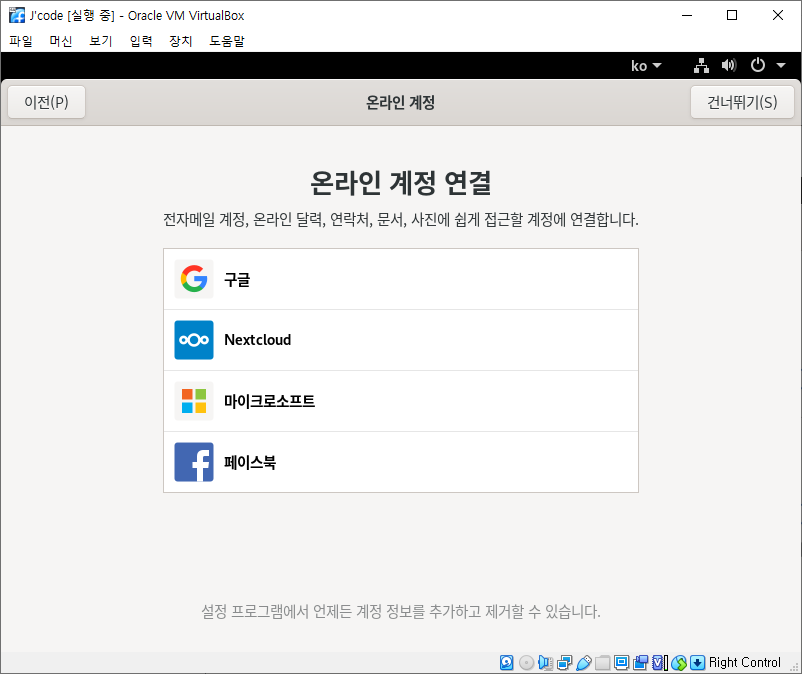Click keyboard capture down-arrow indicator
Screen dimensions: 802x674
pos(697,663)
